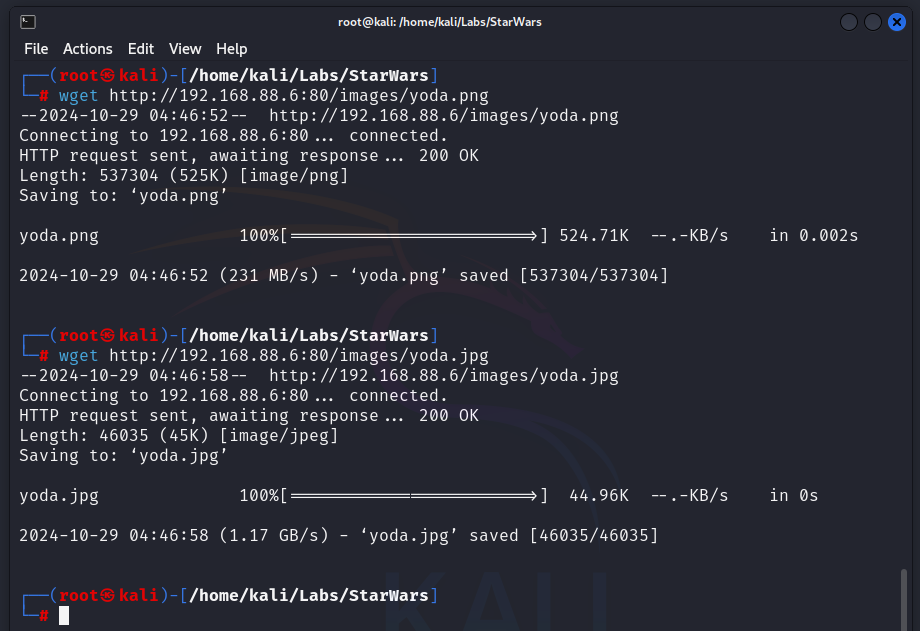This screenshot has width=920, height=631.
Task: Open the Help menu
Action: (231, 49)
